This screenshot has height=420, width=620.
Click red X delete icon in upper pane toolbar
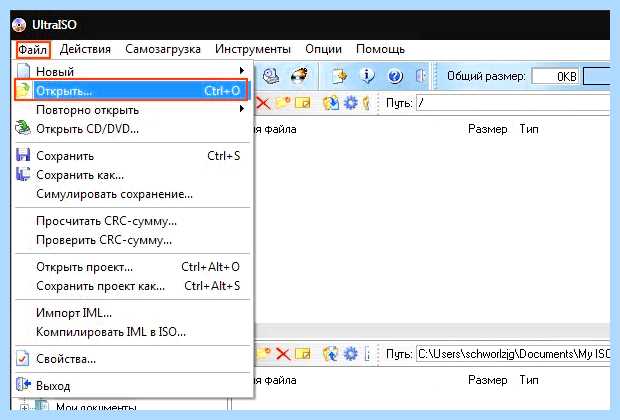(x=263, y=103)
